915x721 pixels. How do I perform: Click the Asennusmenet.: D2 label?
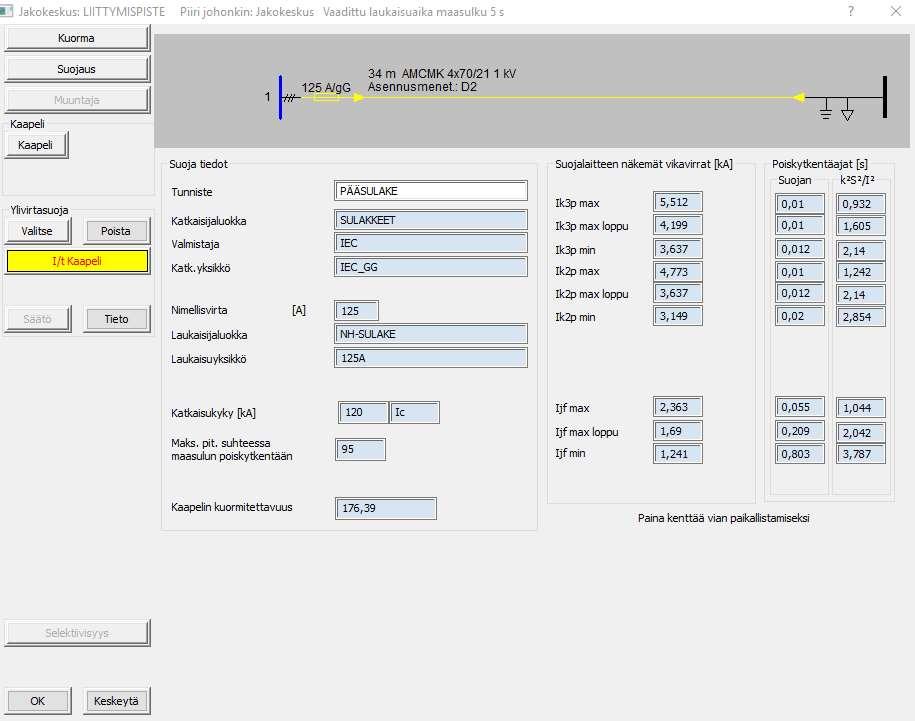[422, 87]
